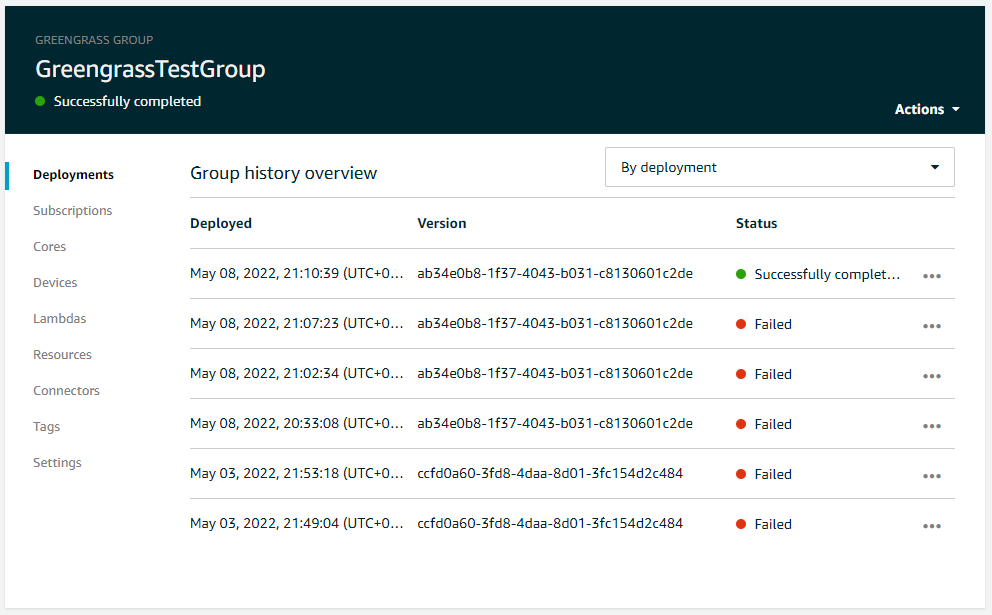Click Successfully complet... status in table
The width and height of the screenshot is (992, 615).
[817, 274]
